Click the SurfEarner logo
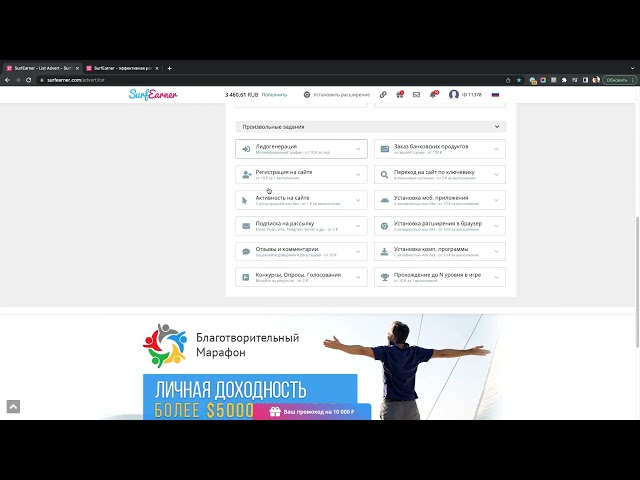 (x=153, y=94)
